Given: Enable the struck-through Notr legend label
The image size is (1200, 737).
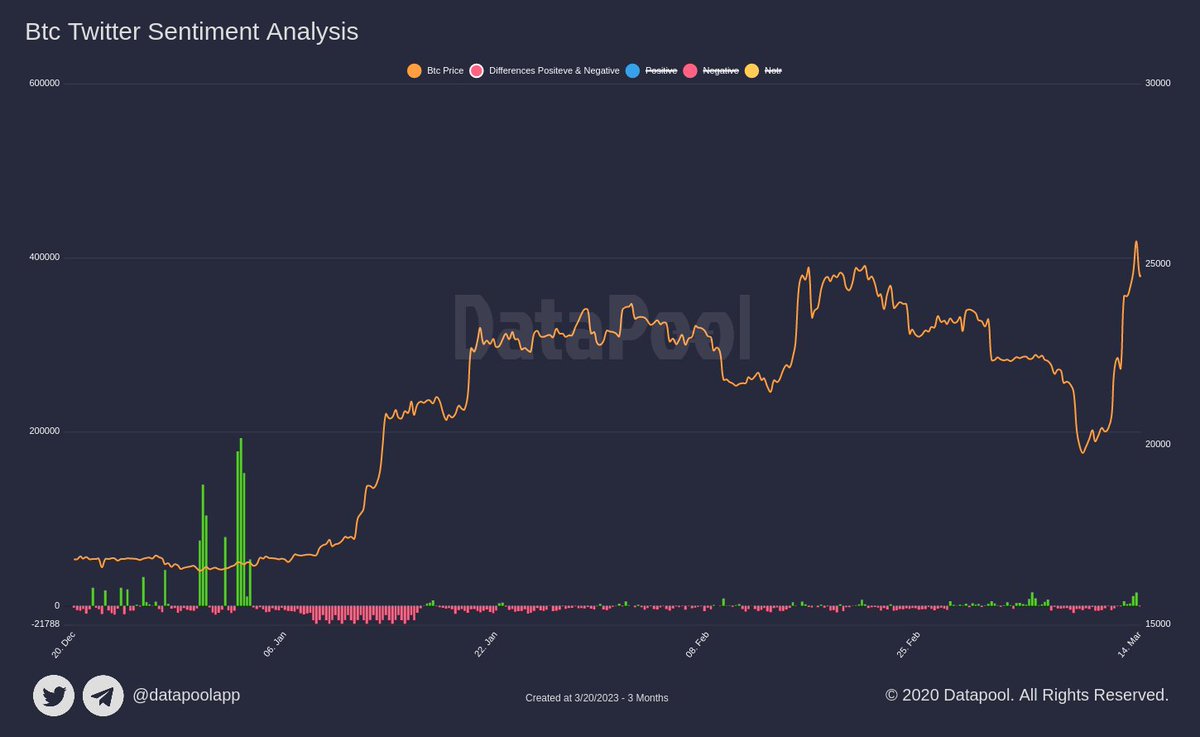Looking at the screenshot, I should pyautogui.click(x=773, y=71).
